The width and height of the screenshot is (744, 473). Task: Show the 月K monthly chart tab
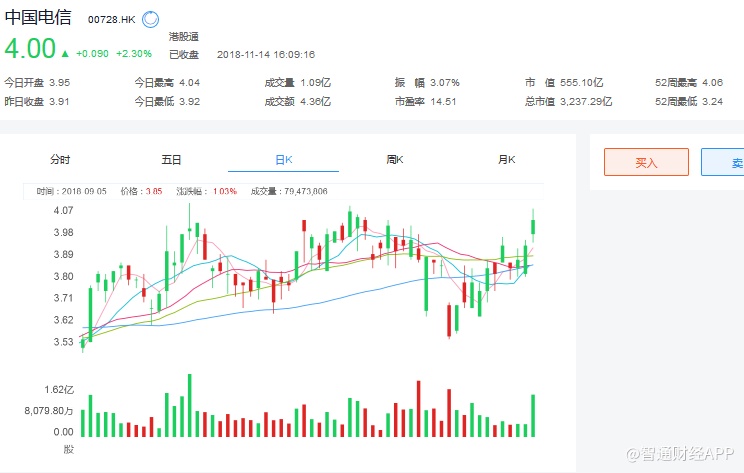coord(506,160)
